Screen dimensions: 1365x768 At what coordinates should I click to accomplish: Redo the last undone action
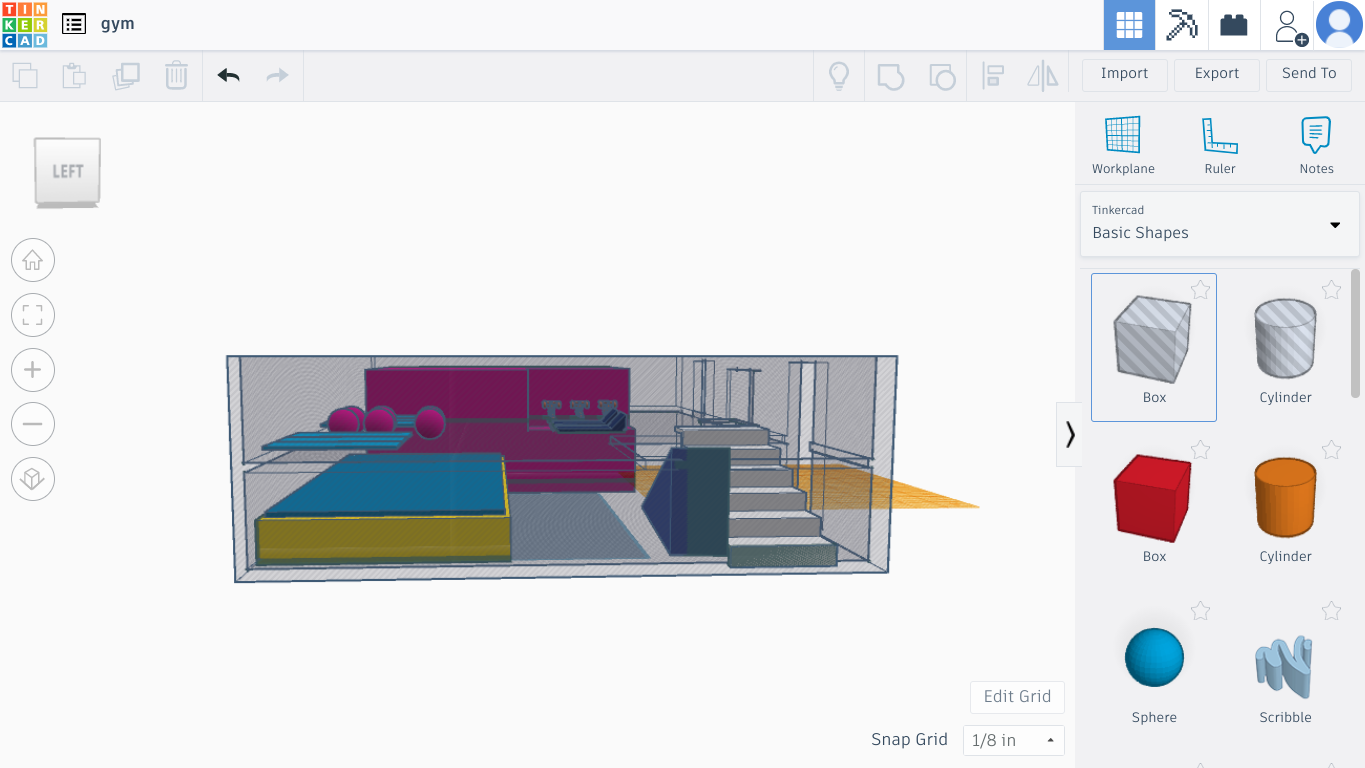point(277,75)
